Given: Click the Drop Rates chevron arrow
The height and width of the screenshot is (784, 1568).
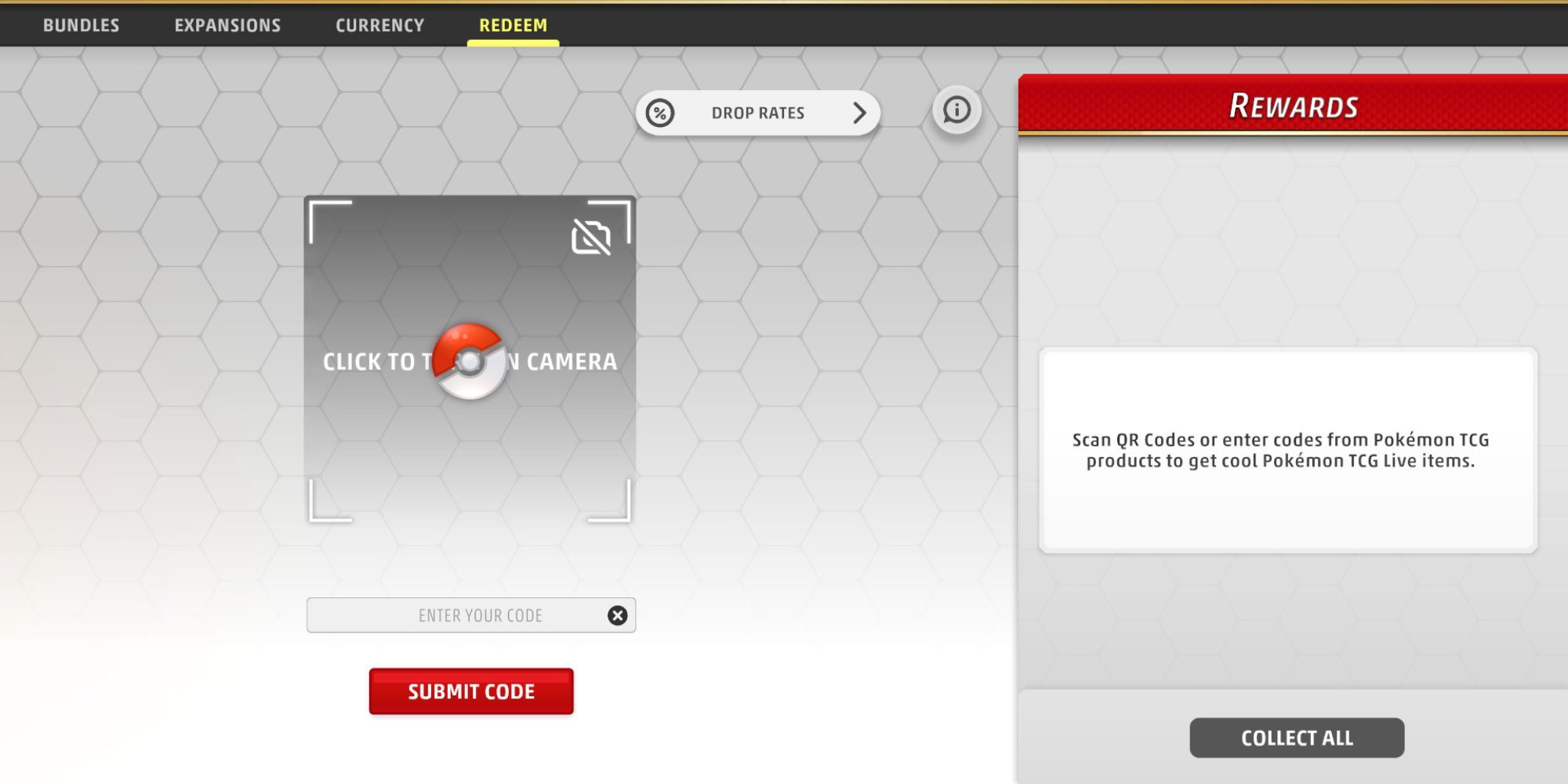Looking at the screenshot, I should tap(859, 113).
